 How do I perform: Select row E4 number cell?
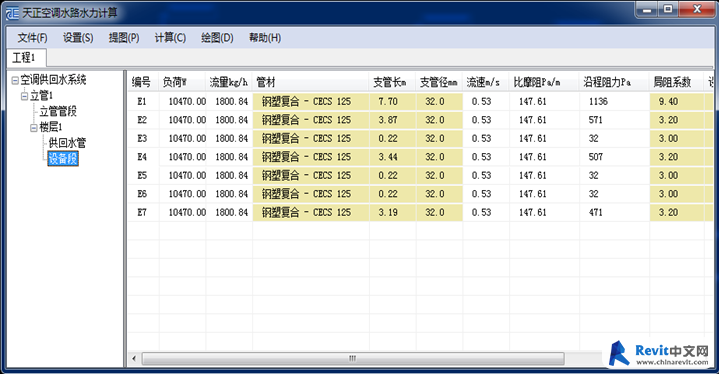pos(143,157)
